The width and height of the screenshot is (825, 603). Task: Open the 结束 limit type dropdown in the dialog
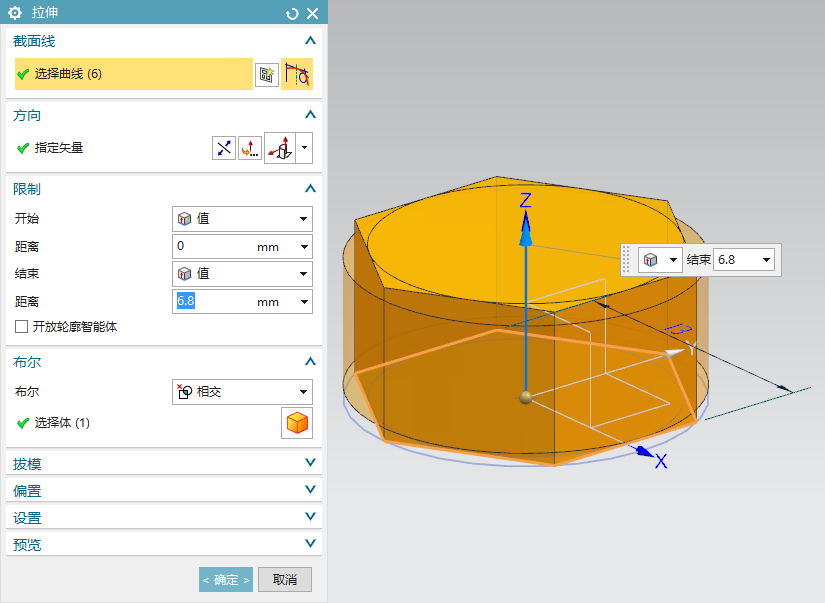tap(242, 274)
